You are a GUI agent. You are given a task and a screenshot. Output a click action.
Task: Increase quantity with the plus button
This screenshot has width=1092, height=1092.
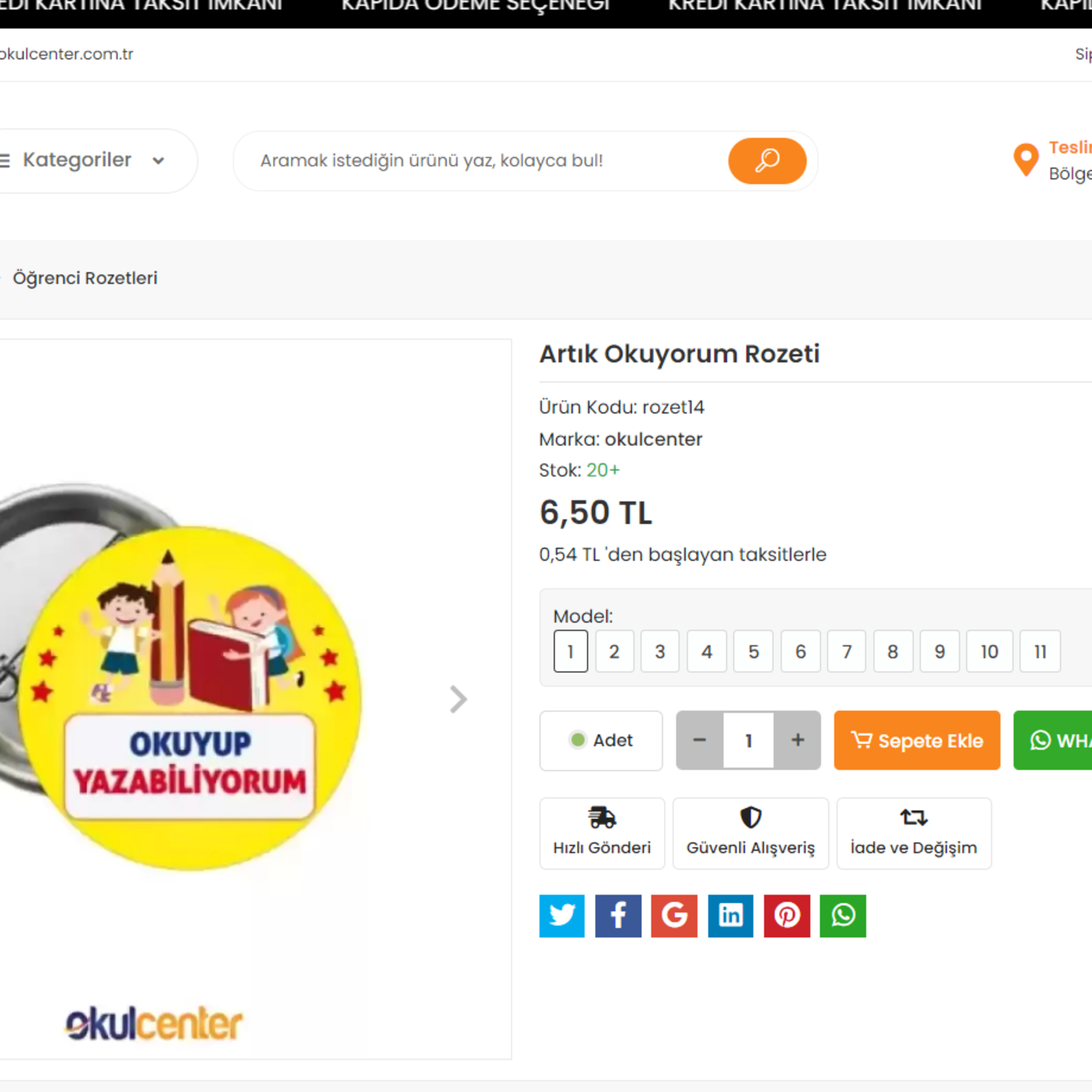point(798,740)
